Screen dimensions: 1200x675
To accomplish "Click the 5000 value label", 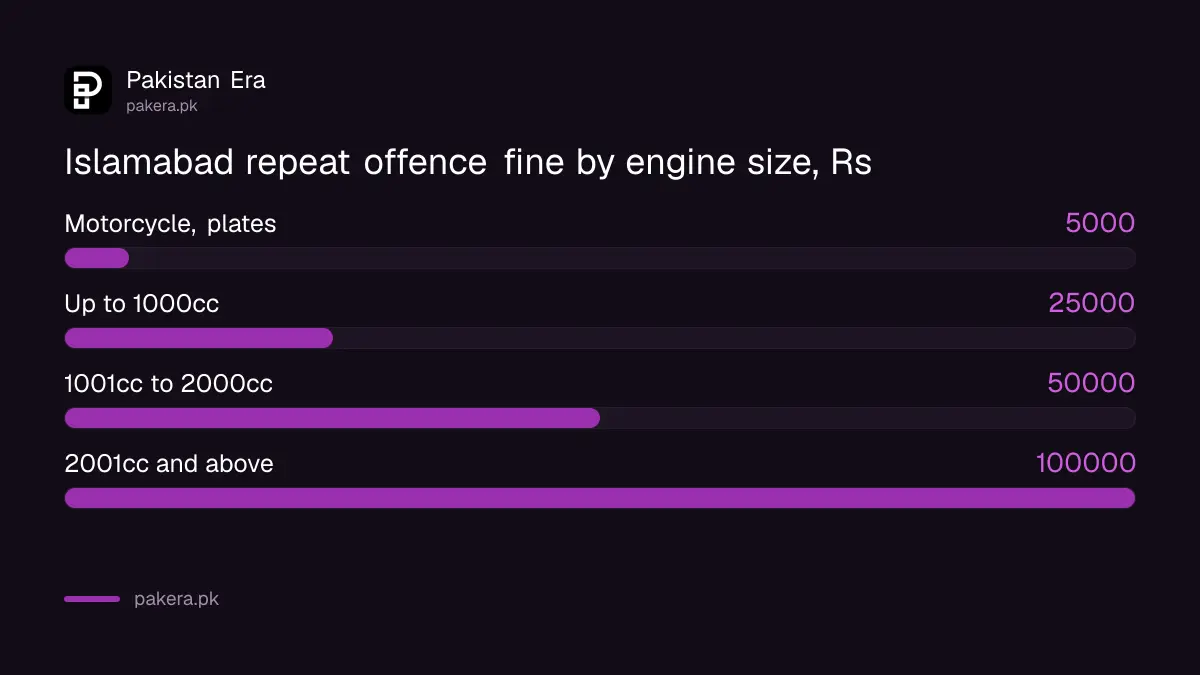I will [1100, 223].
